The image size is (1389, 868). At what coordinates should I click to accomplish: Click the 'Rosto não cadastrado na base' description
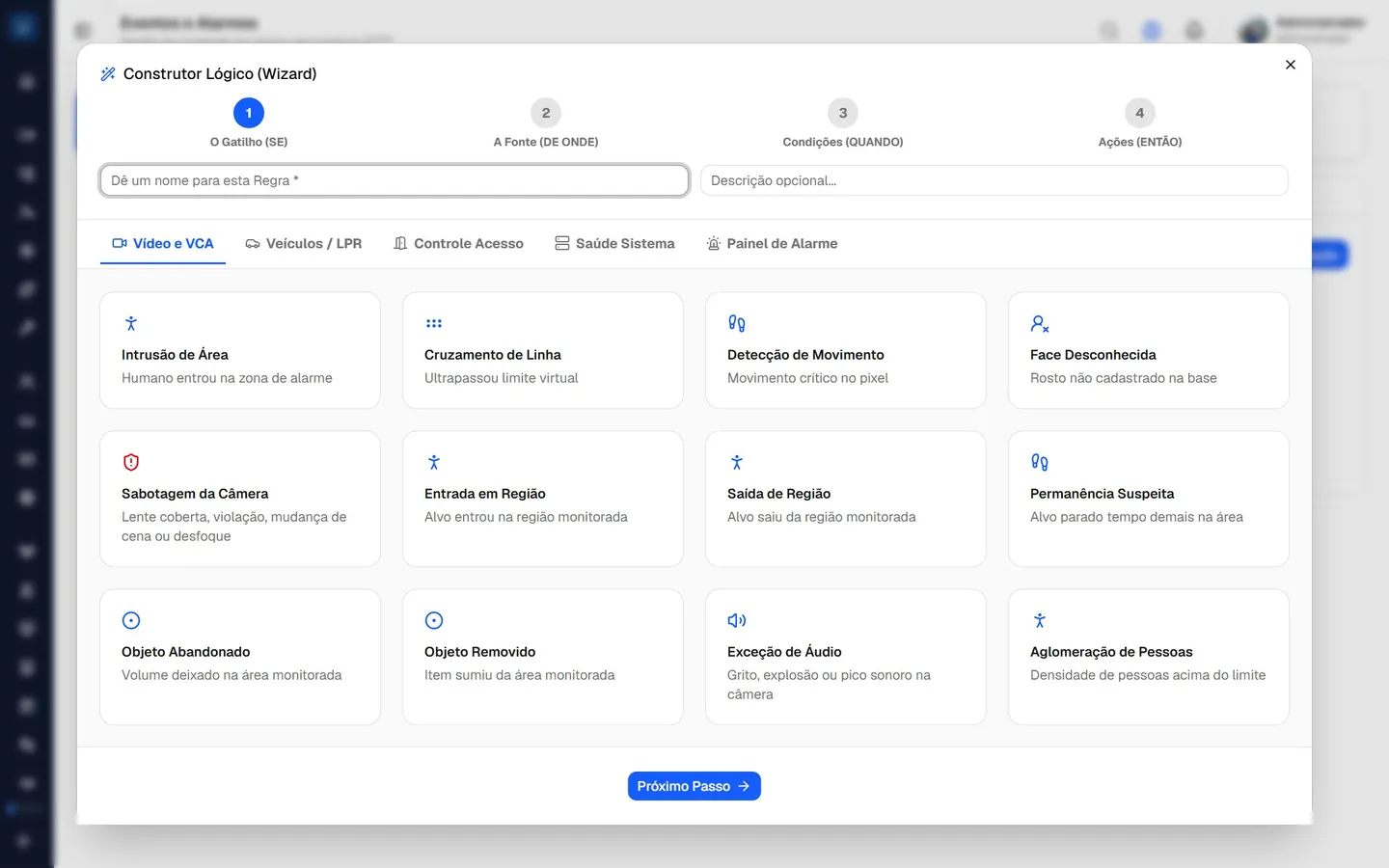(1123, 378)
